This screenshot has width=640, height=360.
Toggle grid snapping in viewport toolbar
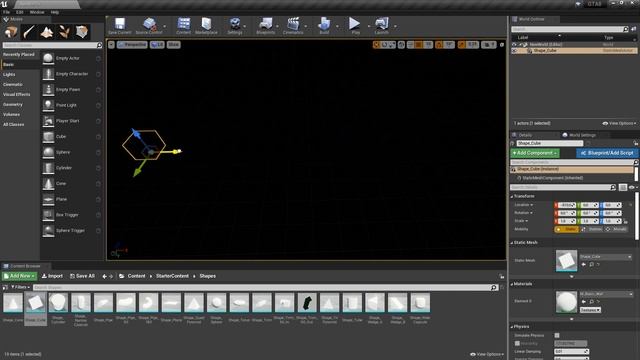(x=419, y=44)
